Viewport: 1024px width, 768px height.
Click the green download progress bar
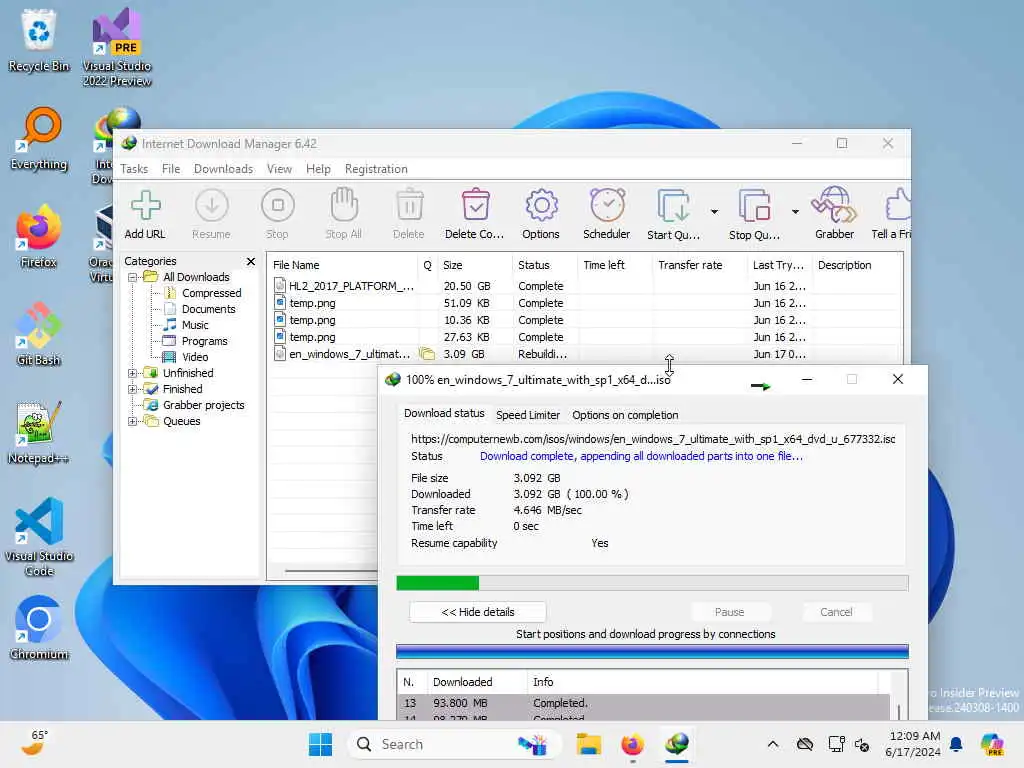pyautogui.click(x=652, y=583)
